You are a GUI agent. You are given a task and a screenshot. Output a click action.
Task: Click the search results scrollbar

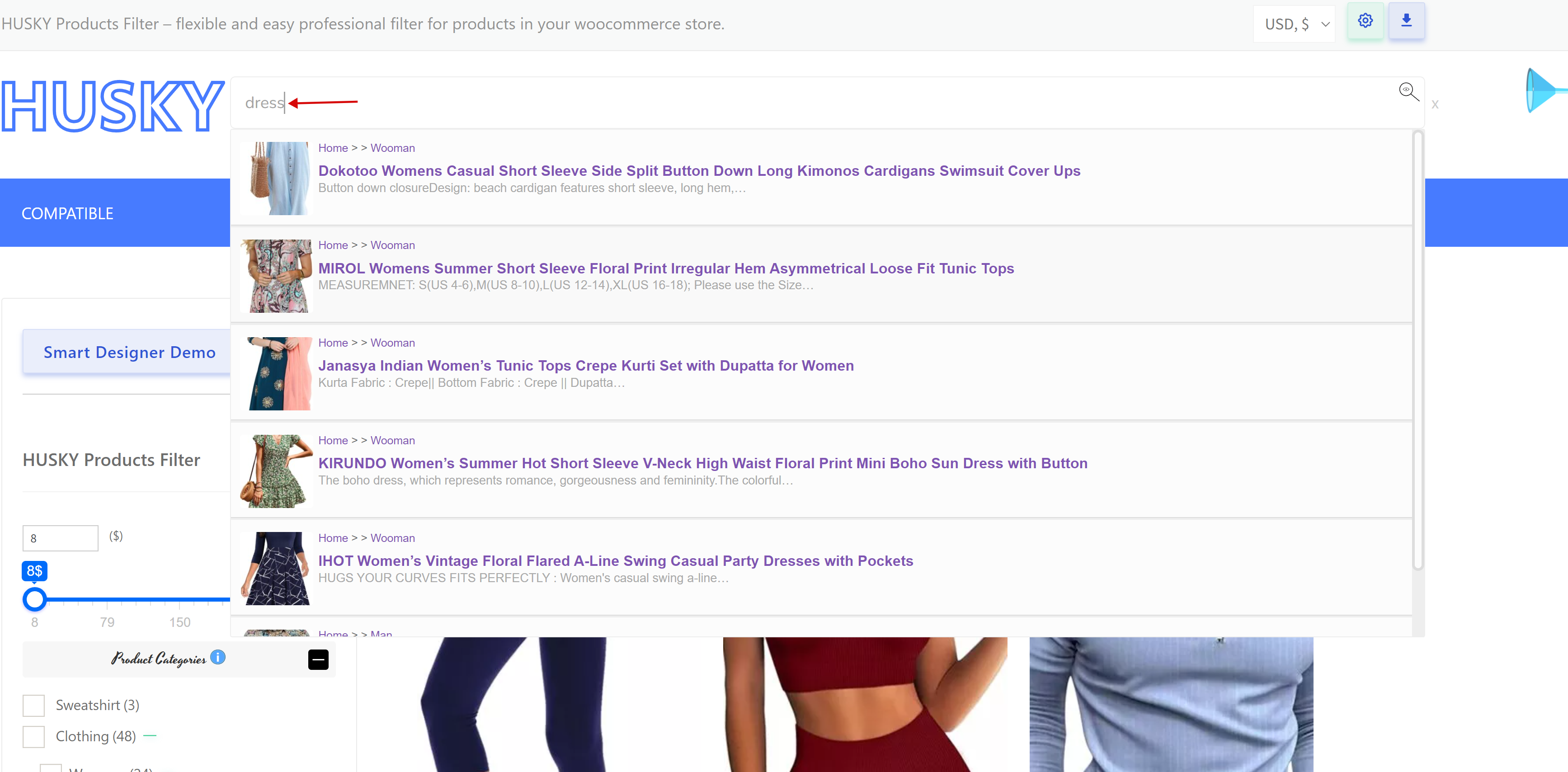(x=1417, y=350)
